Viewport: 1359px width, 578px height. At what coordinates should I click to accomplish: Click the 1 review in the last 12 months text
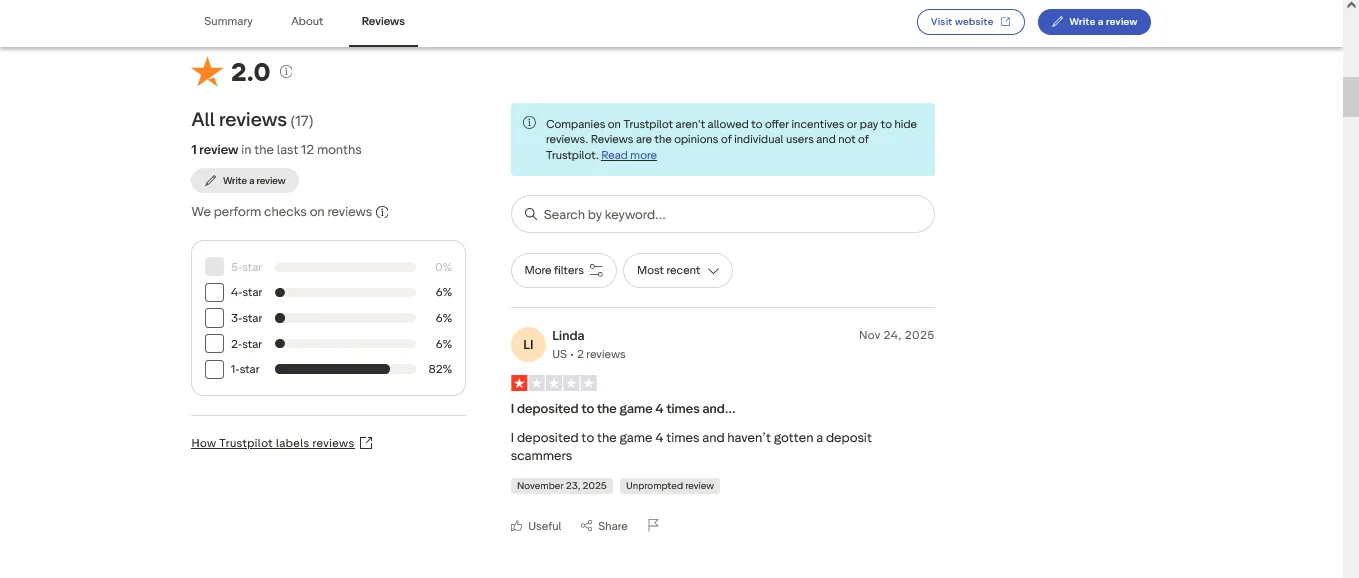pos(276,150)
